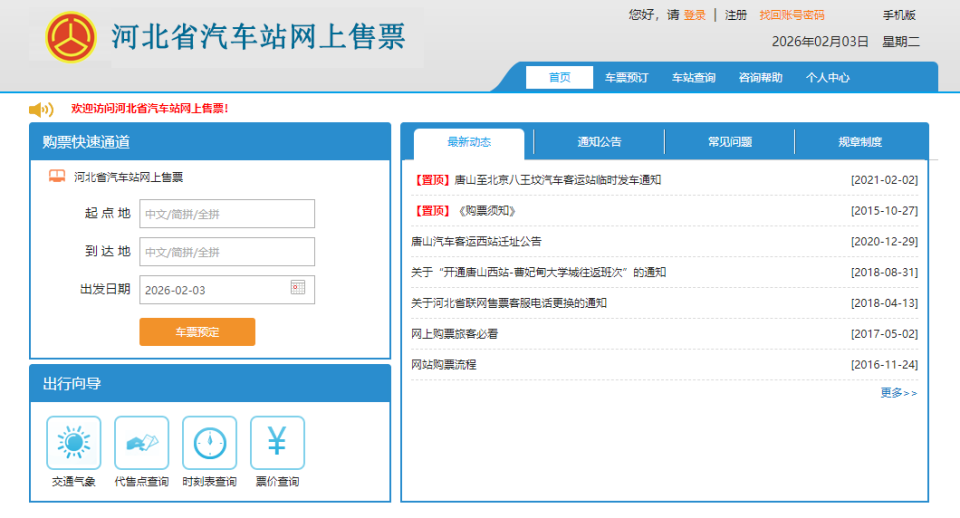The width and height of the screenshot is (960, 518).
Task: Open 唐山汽车客运西站迁址公告
Action: pos(476,241)
